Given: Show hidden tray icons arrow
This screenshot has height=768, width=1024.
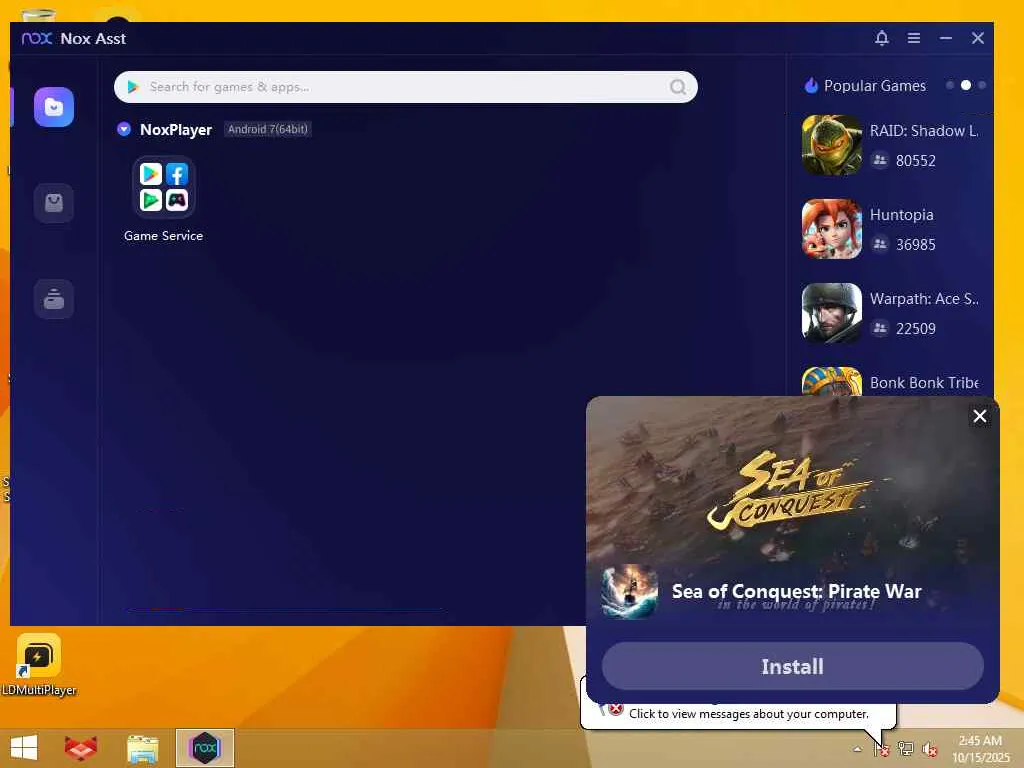Looking at the screenshot, I should (857, 749).
